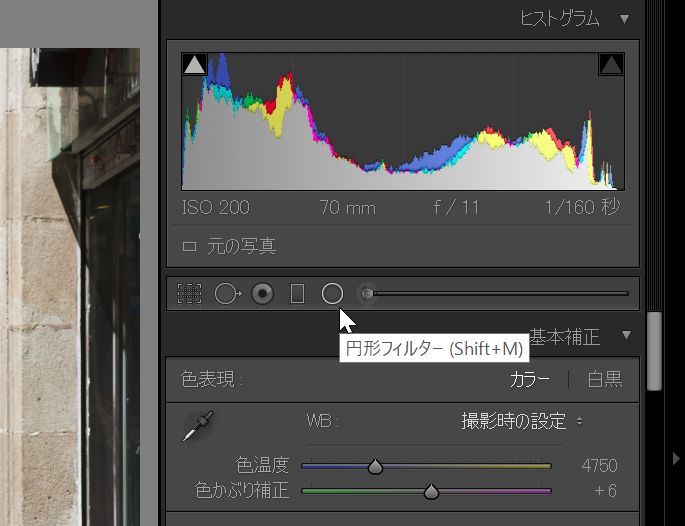Click the right panel collapse arrow
This screenshot has height=526, width=685.
pyautogui.click(x=676, y=459)
